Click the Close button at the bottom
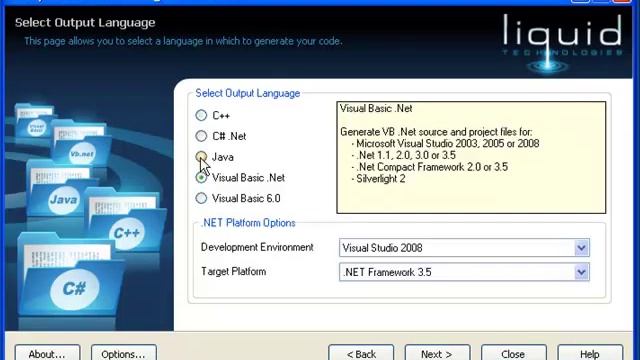640x360 pixels. [x=513, y=353]
